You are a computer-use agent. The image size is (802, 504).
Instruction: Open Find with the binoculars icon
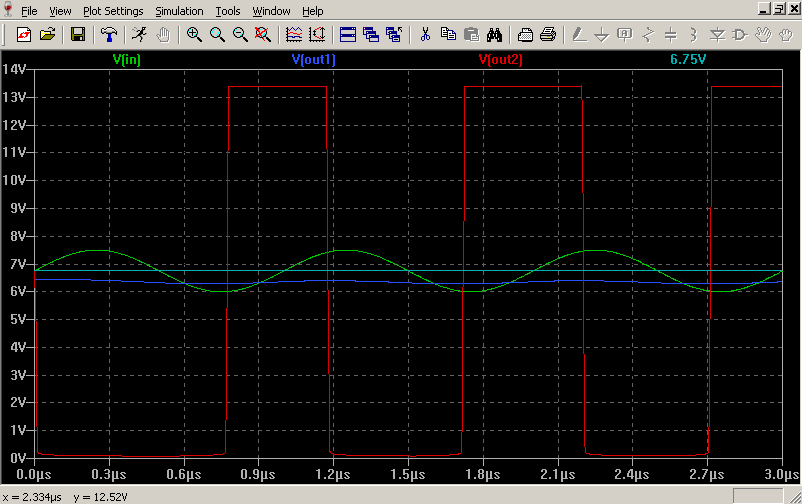coord(495,35)
